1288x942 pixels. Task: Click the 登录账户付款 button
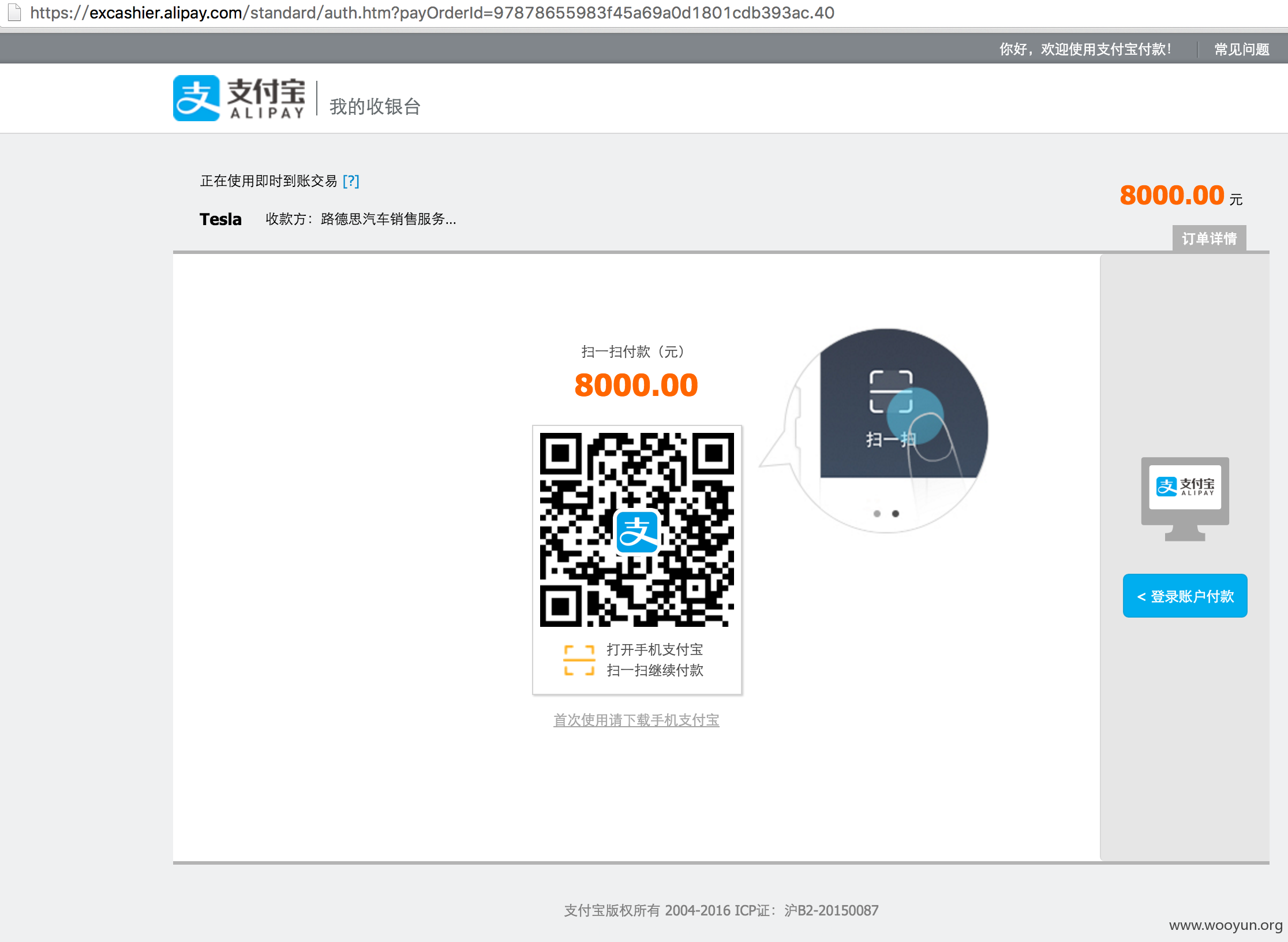tap(1185, 596)
